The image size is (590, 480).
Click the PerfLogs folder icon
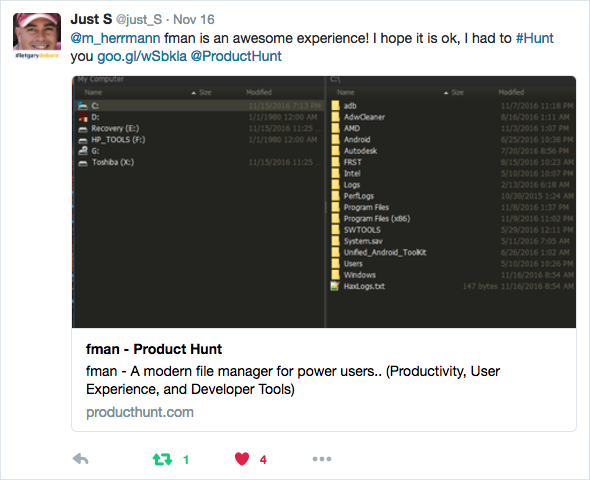click(x=335, y=196)
